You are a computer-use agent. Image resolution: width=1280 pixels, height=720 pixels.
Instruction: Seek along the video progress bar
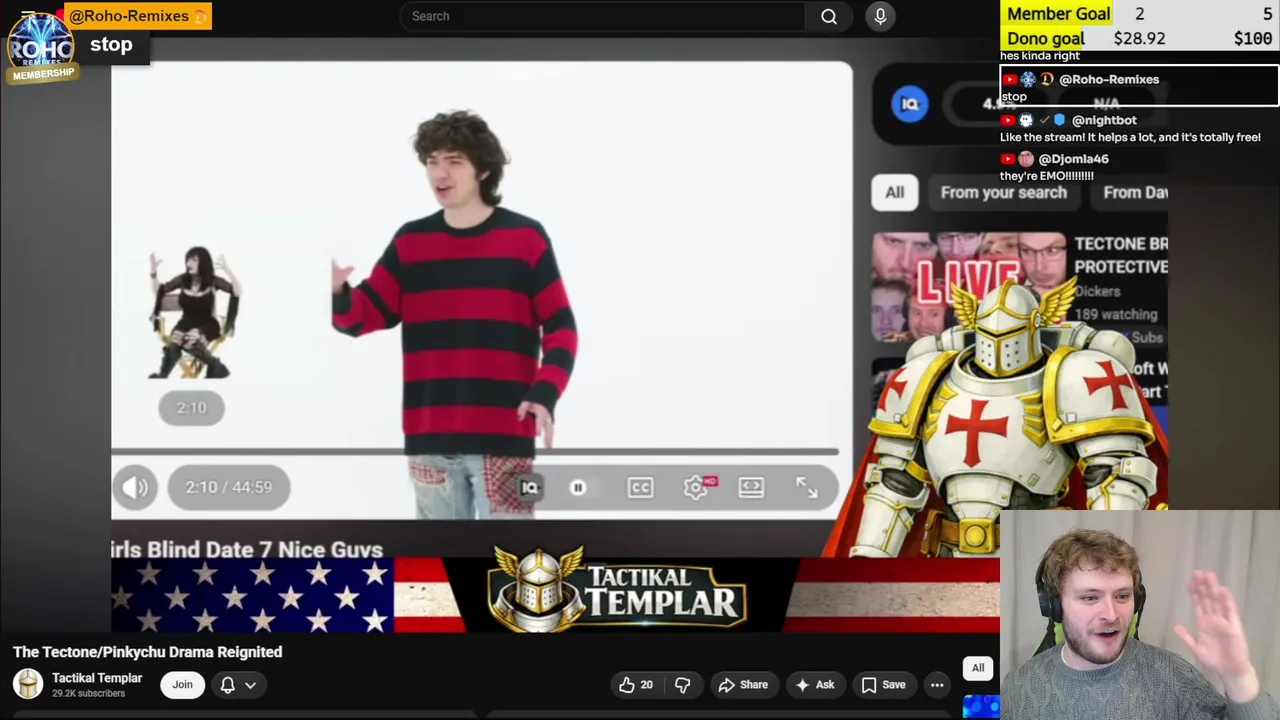point(475,452)
